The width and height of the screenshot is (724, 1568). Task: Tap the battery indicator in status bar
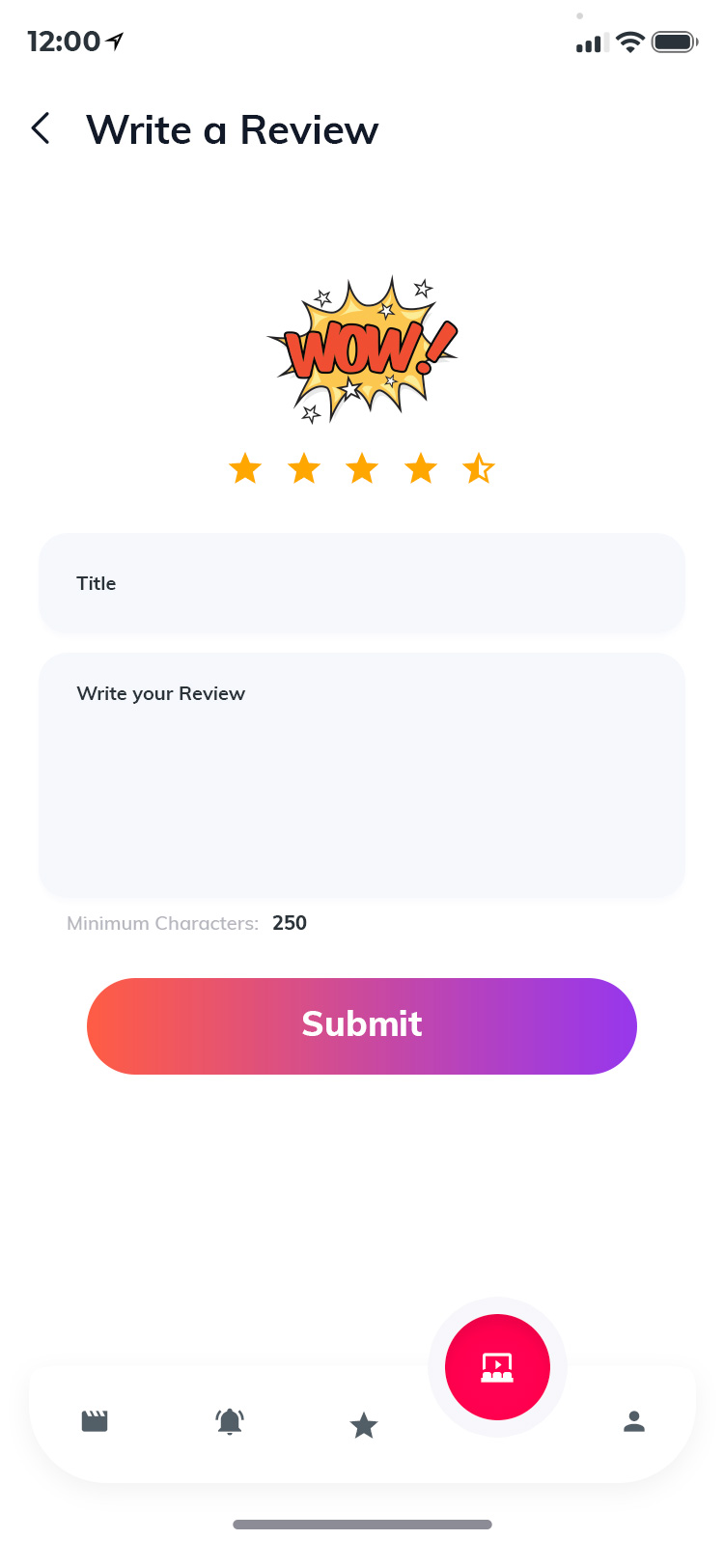[x=674, y=42]
